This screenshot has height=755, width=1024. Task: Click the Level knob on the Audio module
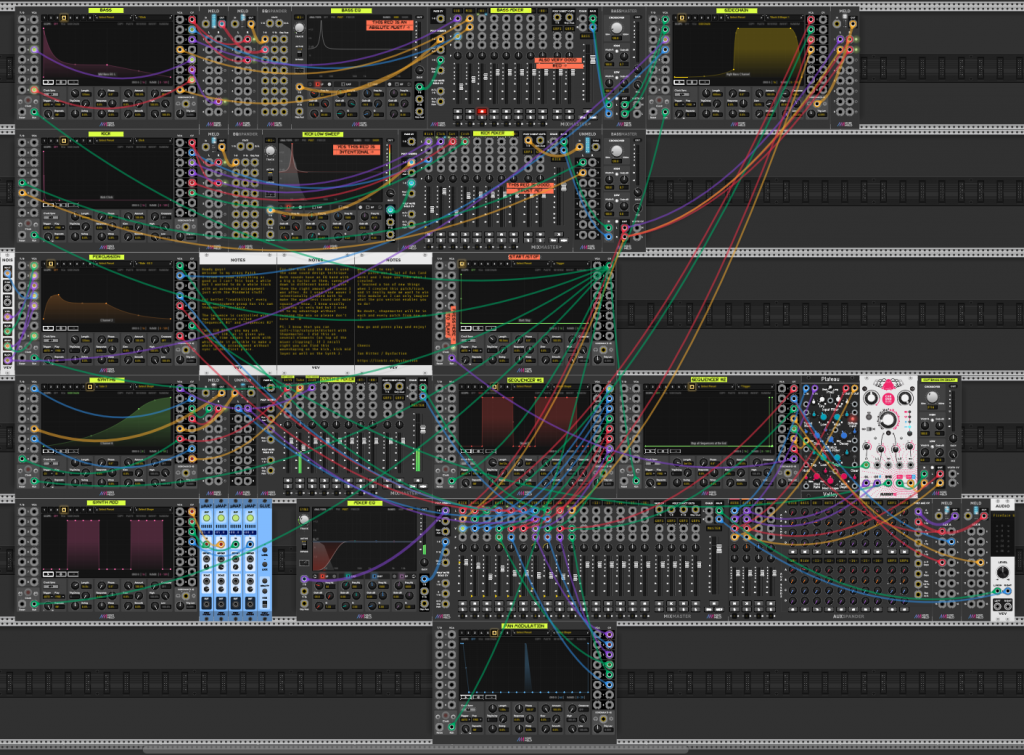1002,573
